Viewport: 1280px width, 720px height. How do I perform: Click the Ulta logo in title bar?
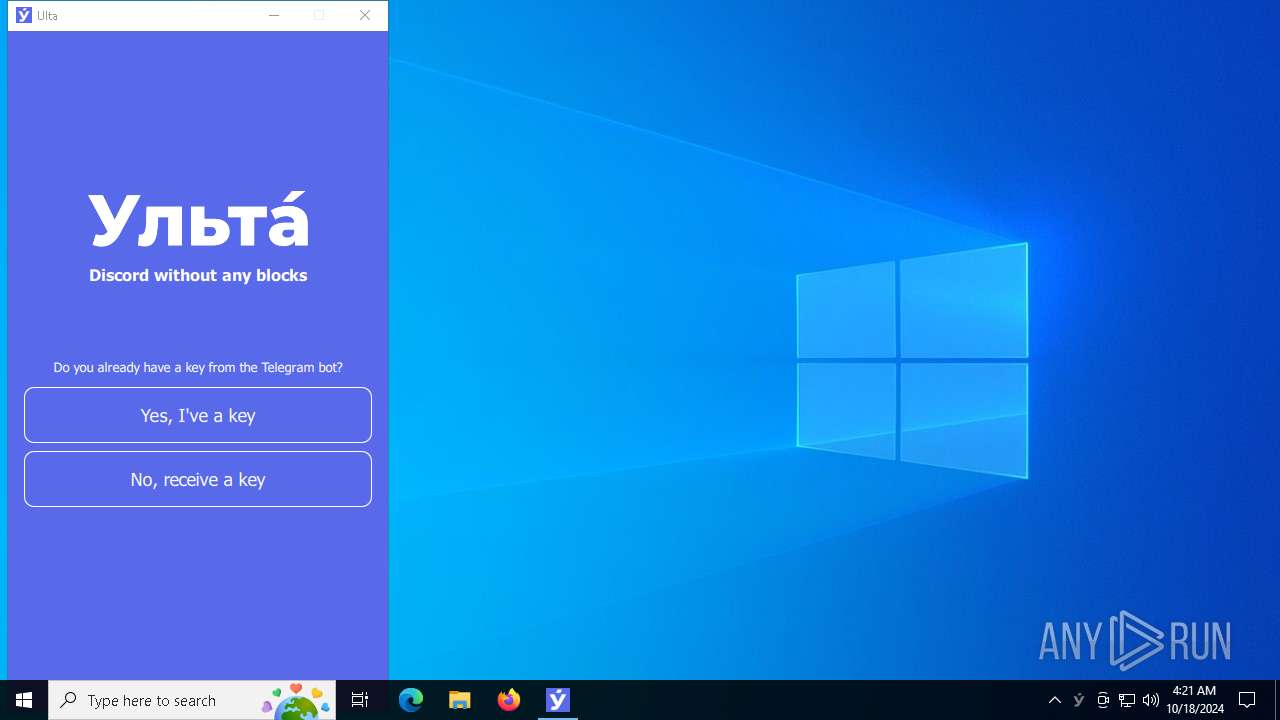tap(24, 15)
